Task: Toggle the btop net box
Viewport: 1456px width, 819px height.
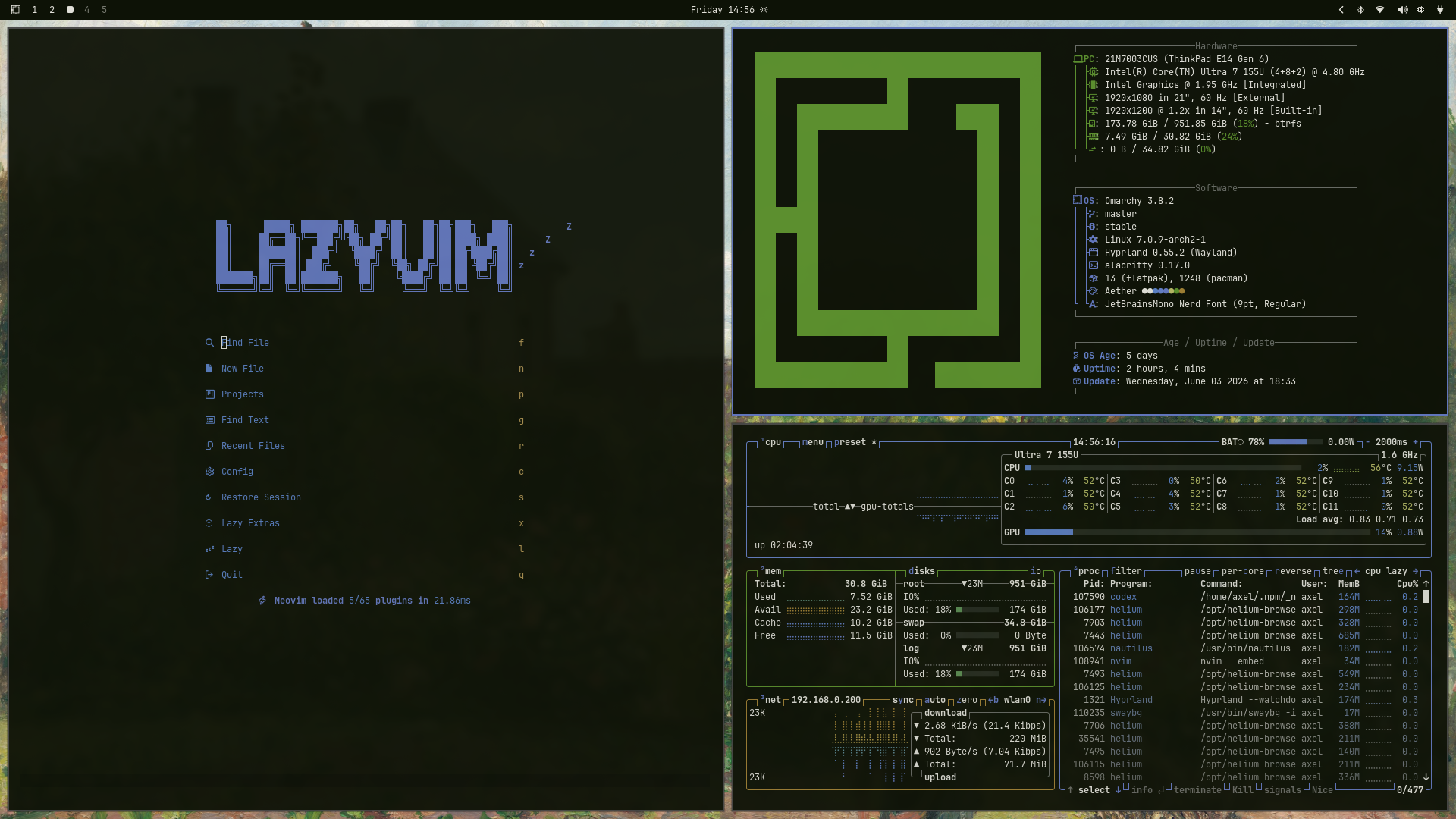Action: coord(771,700)
